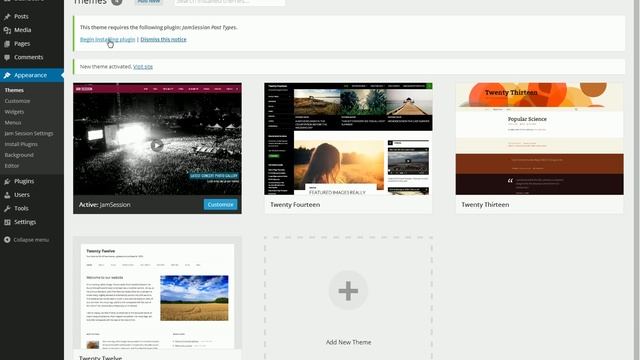
Task: Click the Settings menu label
Action: tap(25, 222)
